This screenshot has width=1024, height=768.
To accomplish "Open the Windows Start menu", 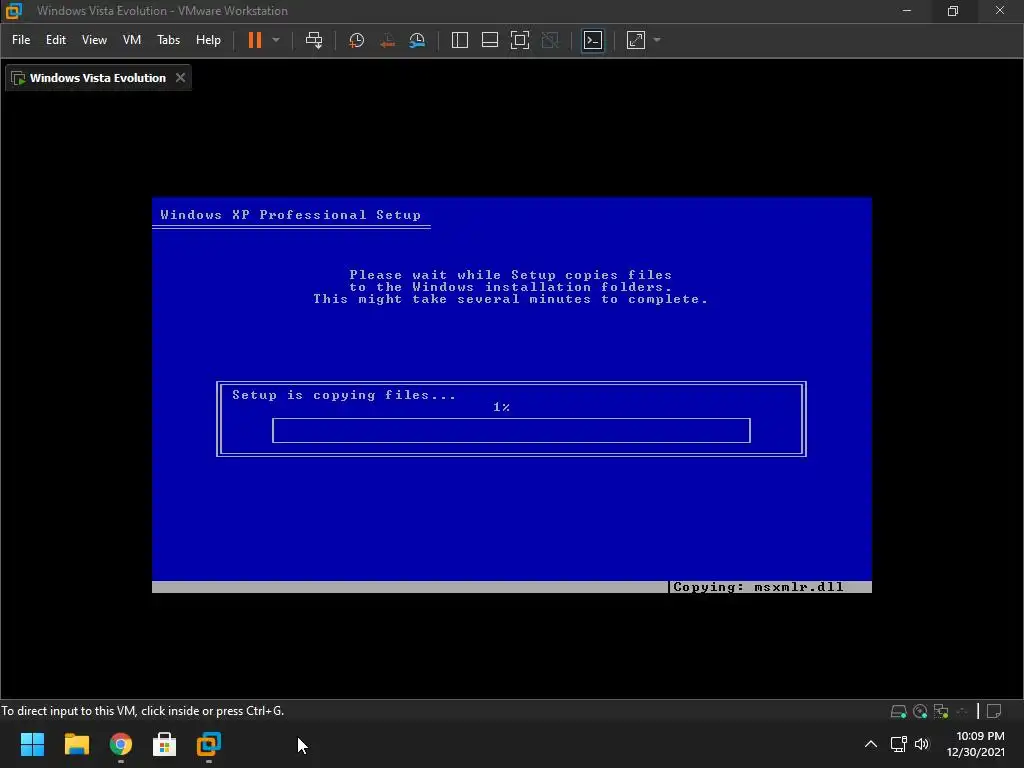I will coord(32,744).
